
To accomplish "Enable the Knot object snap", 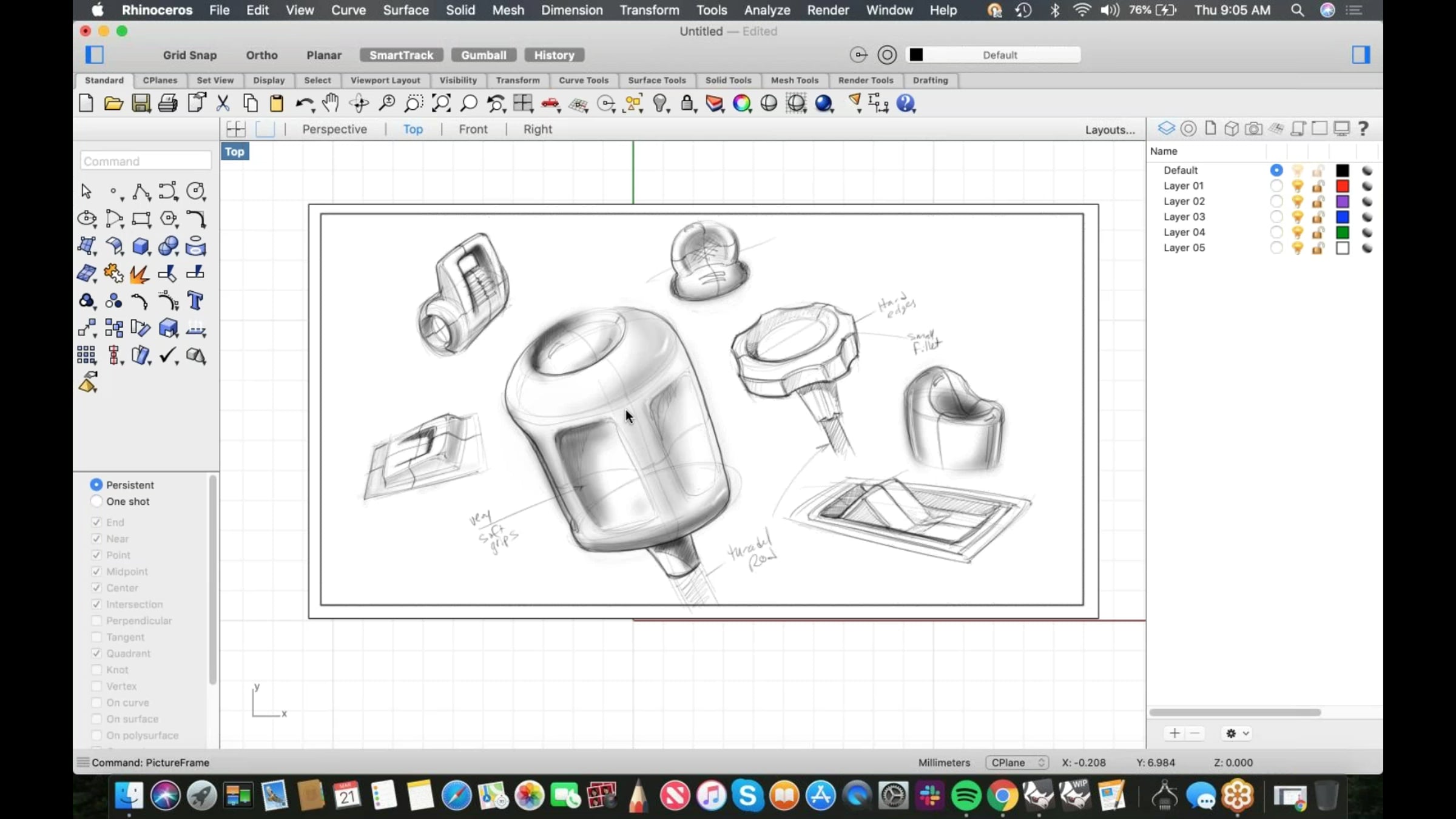I will (96, 670).
